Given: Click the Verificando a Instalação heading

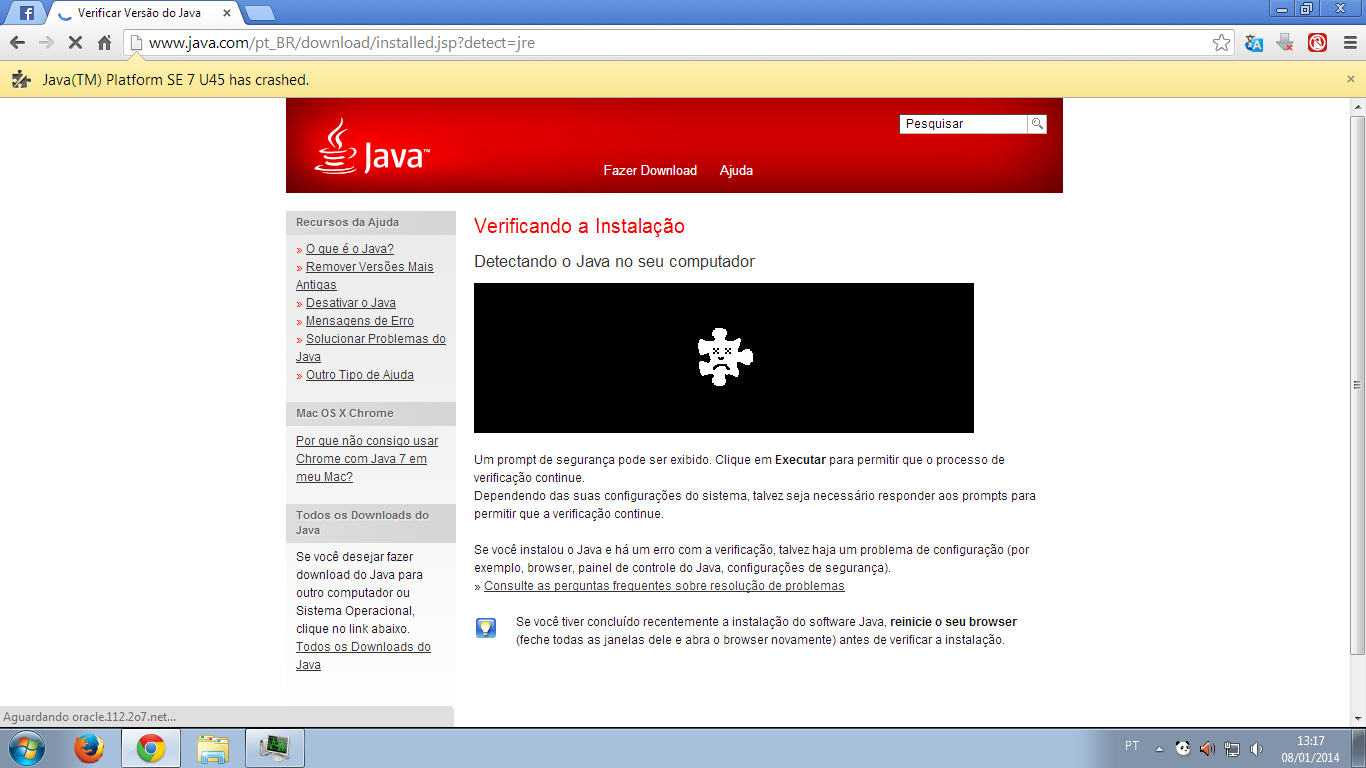Looking at the screenshot, I should pos(579,226).
